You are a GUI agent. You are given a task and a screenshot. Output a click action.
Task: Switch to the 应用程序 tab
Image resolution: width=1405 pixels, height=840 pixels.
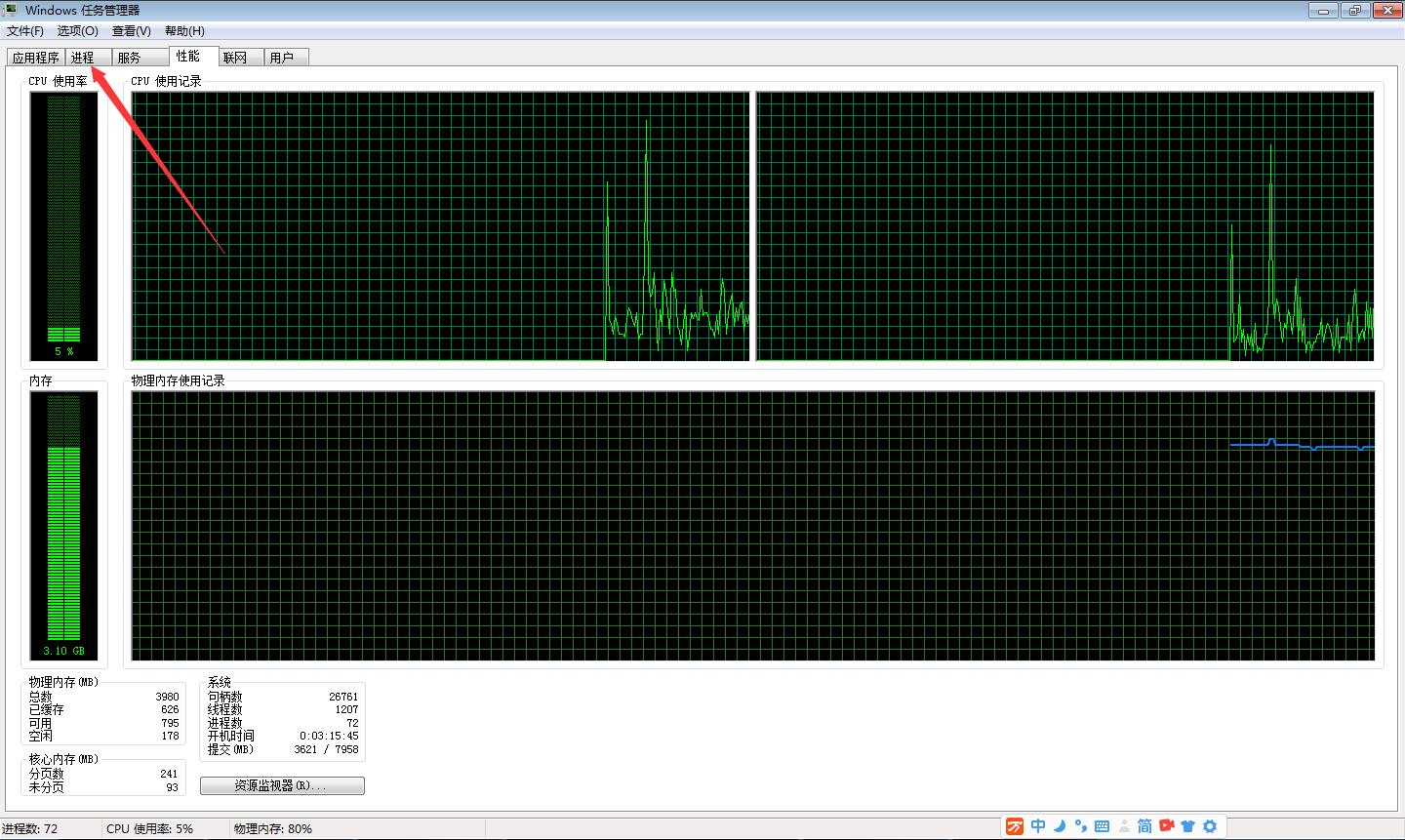click(36, 58)
